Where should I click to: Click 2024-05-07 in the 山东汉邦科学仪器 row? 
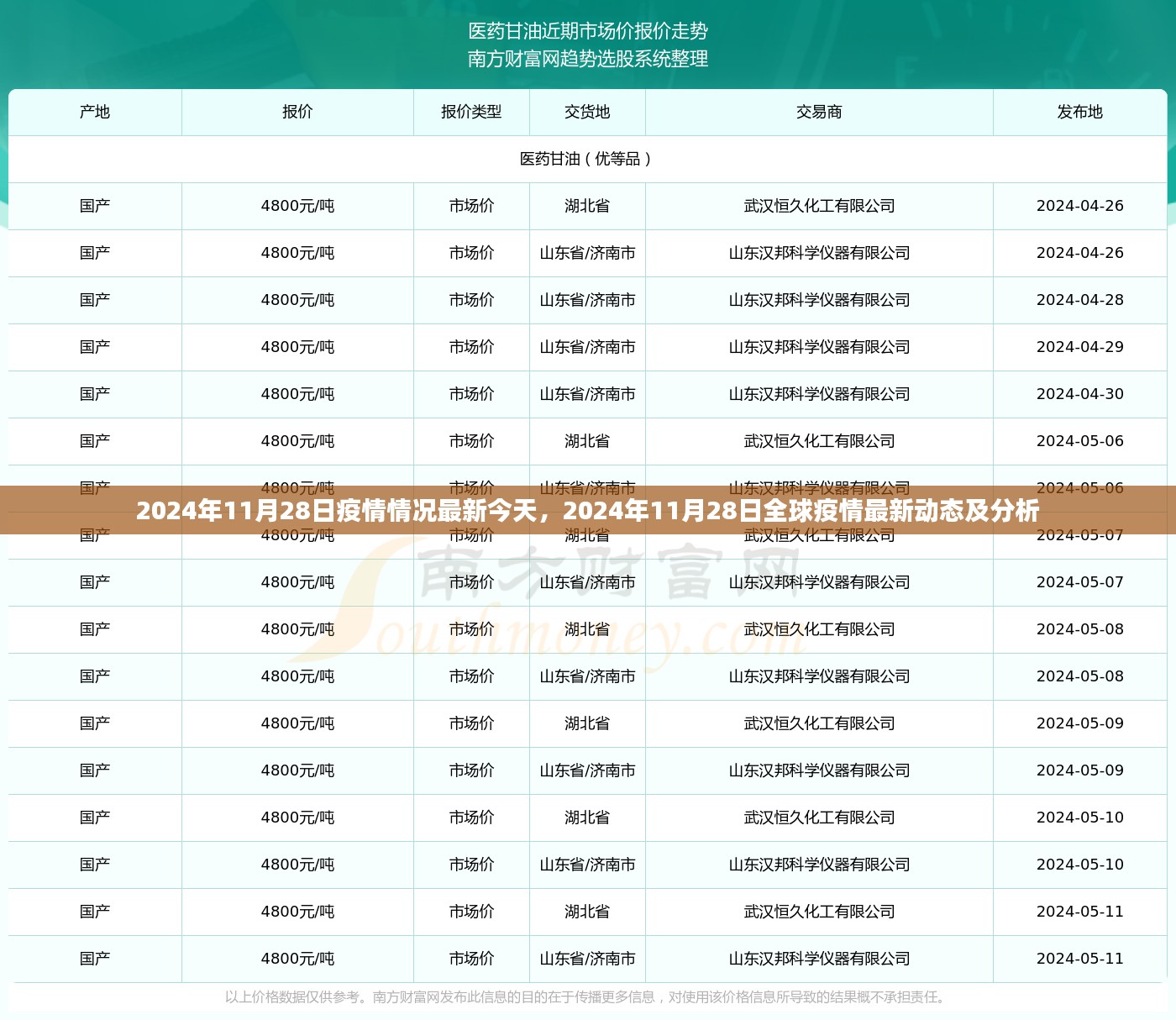pos(1080,582)
